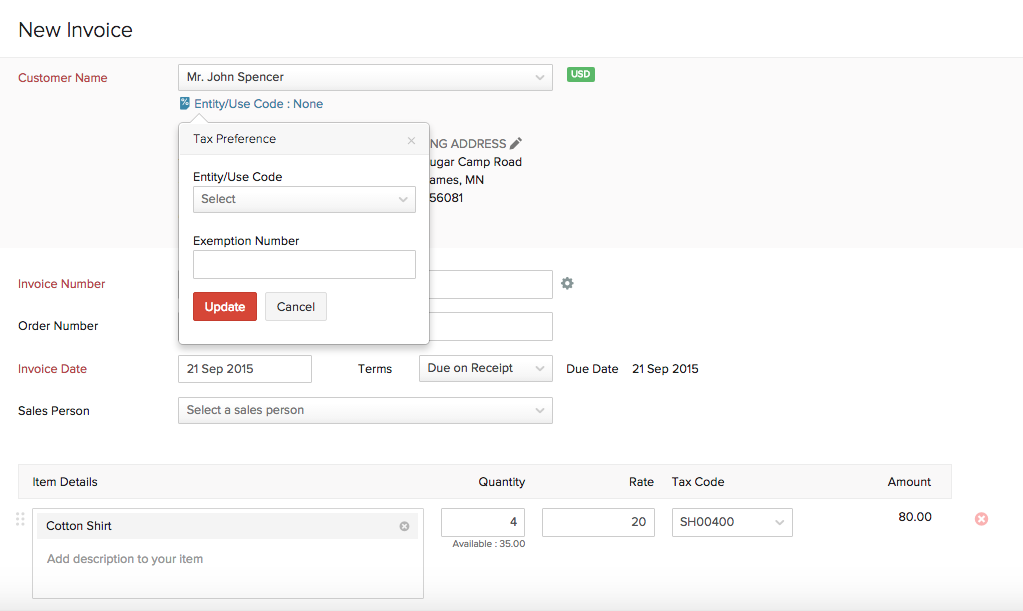The width and height of the screenshot is (1023, 611).
Task: Edit billing address with pencil icon
Action: point(515,143)
